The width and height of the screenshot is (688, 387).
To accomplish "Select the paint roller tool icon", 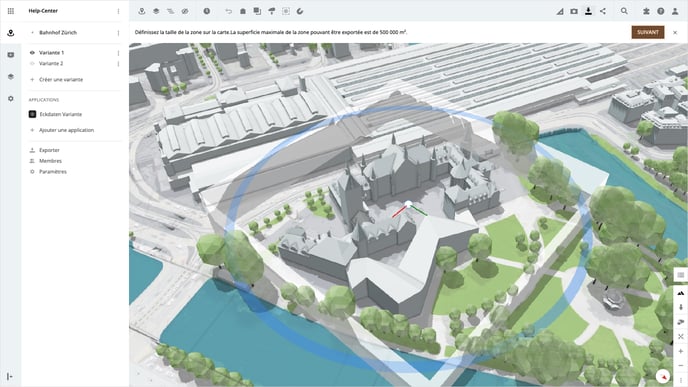I will [272, 11].
